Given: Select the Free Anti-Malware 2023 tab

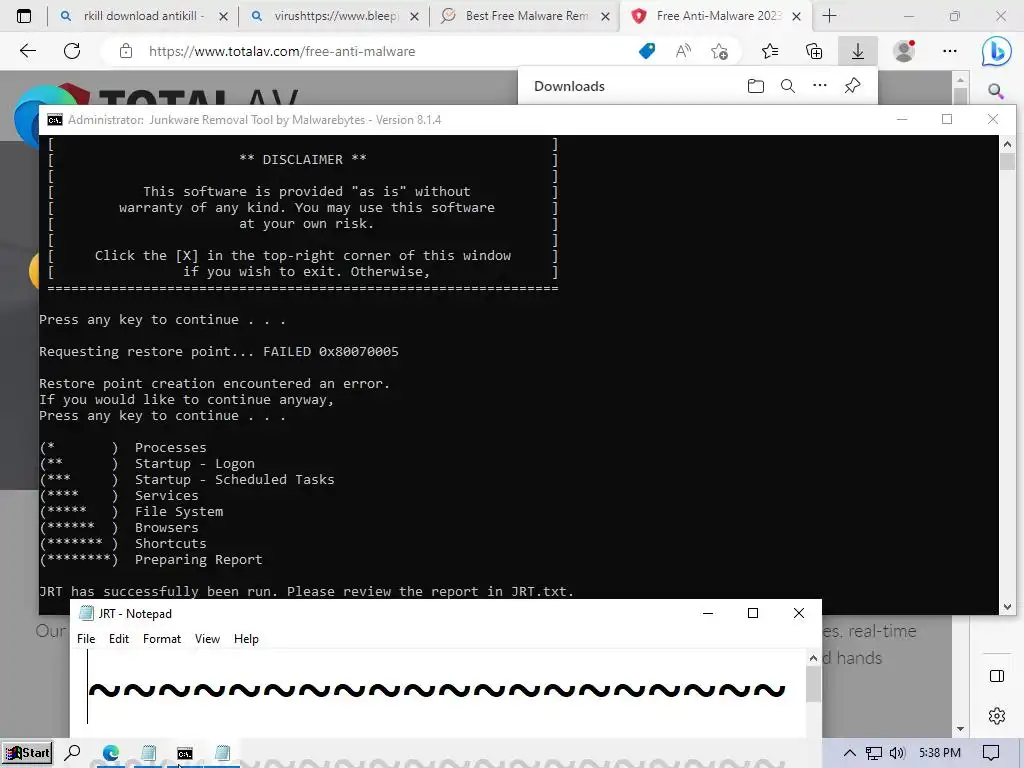Looking at the screenshot, I should click(x=718, y=16).
